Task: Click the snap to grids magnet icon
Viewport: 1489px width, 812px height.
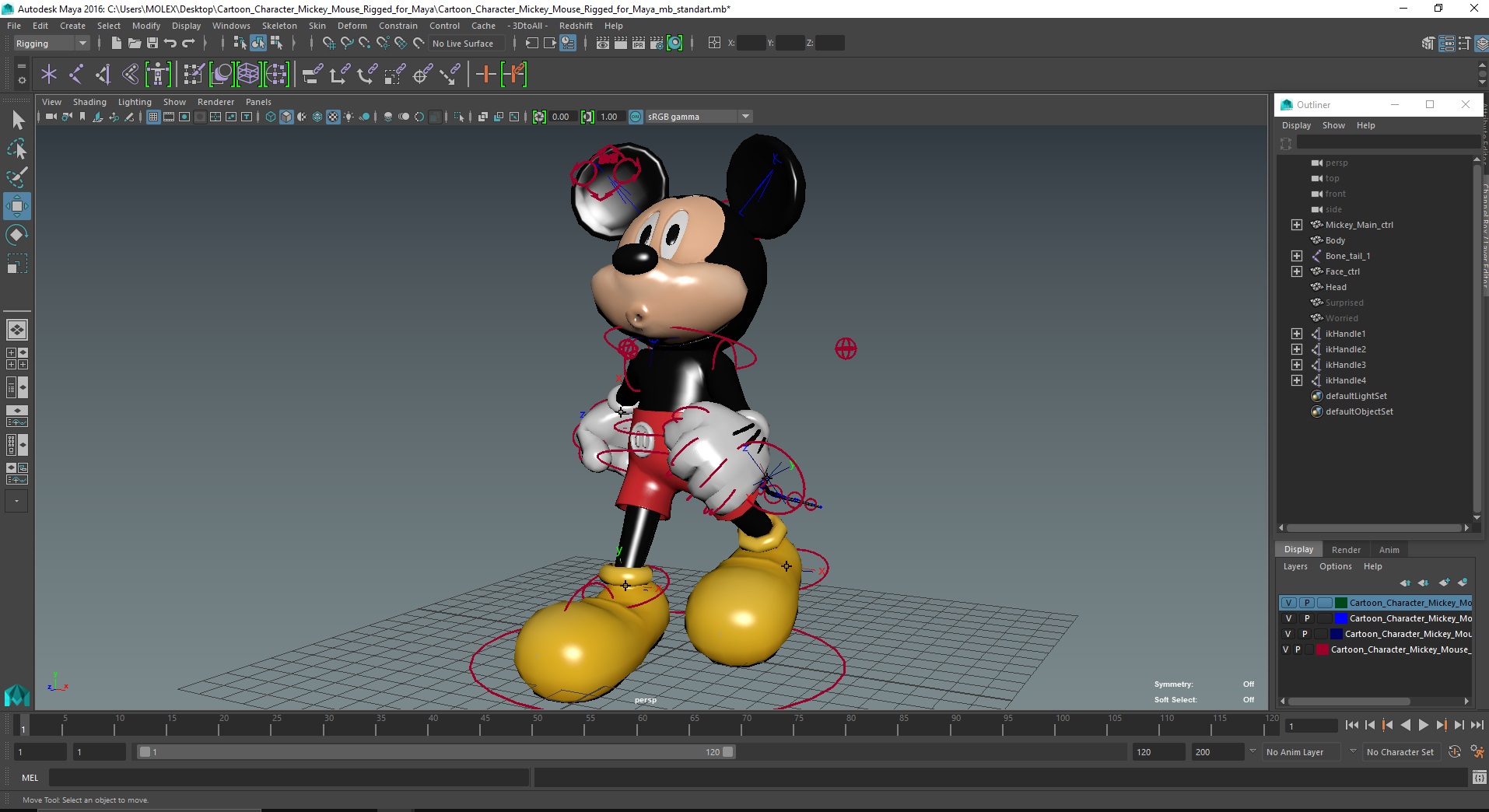Action: pos(328,44)
